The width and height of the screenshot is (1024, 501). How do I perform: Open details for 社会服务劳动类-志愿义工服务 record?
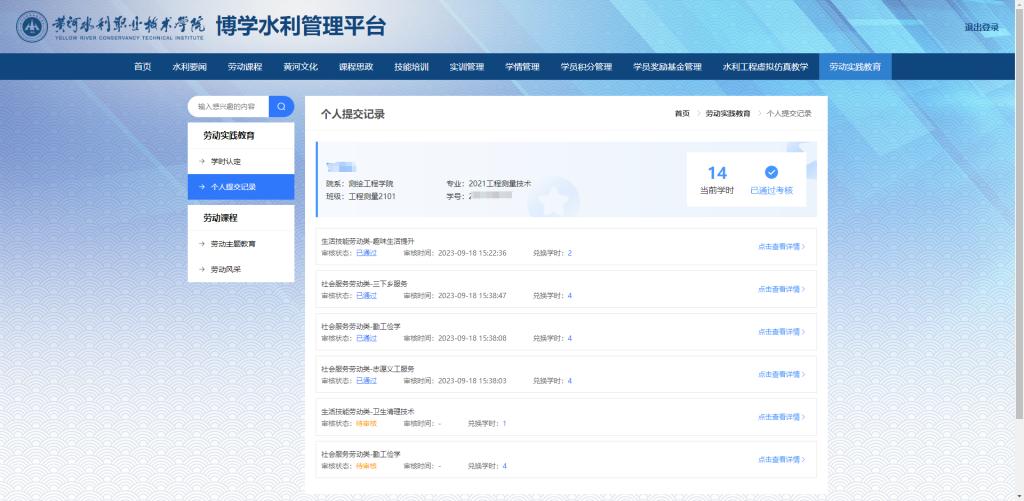tap(780, 374)
